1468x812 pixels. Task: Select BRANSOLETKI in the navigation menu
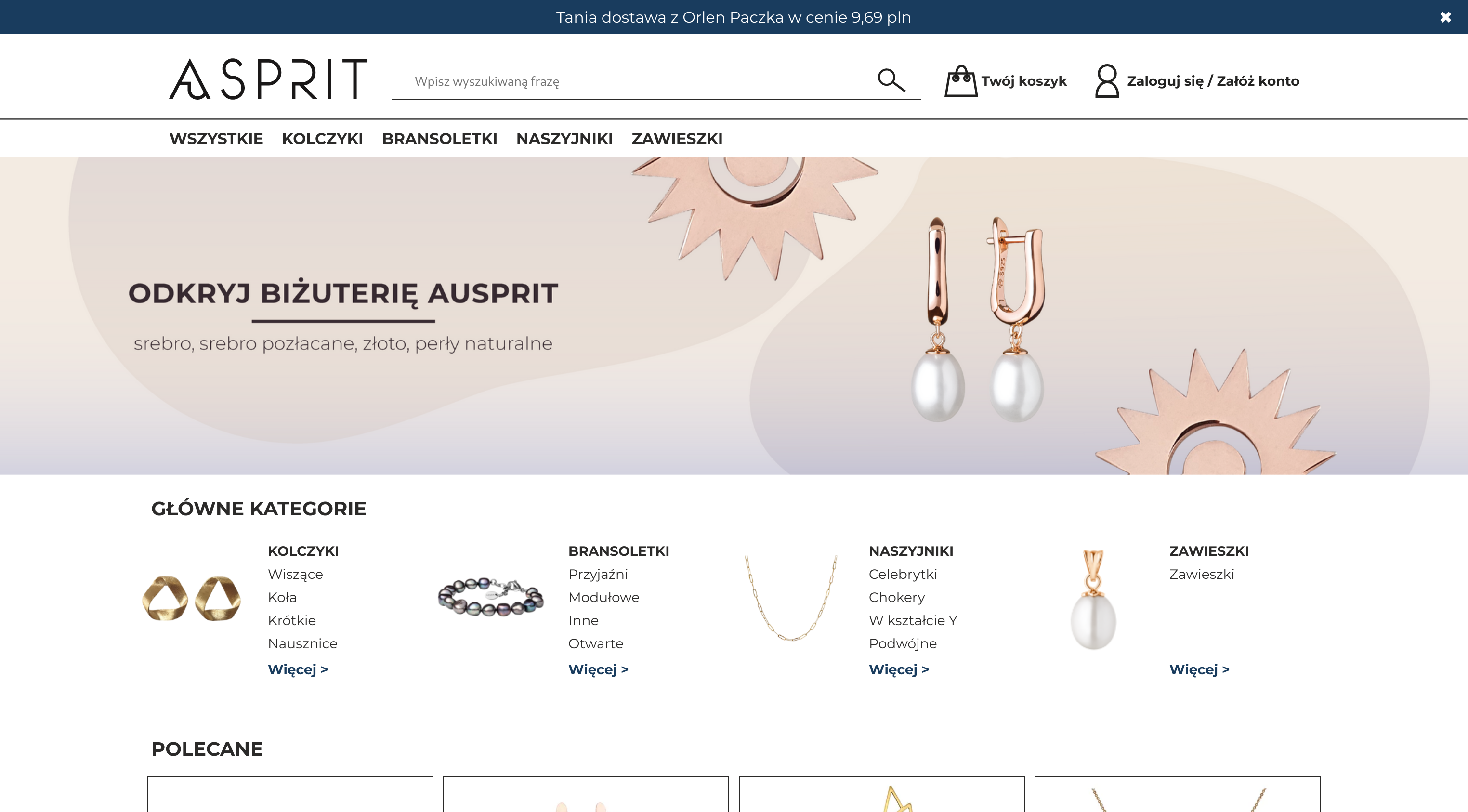[x=439, y=139]
